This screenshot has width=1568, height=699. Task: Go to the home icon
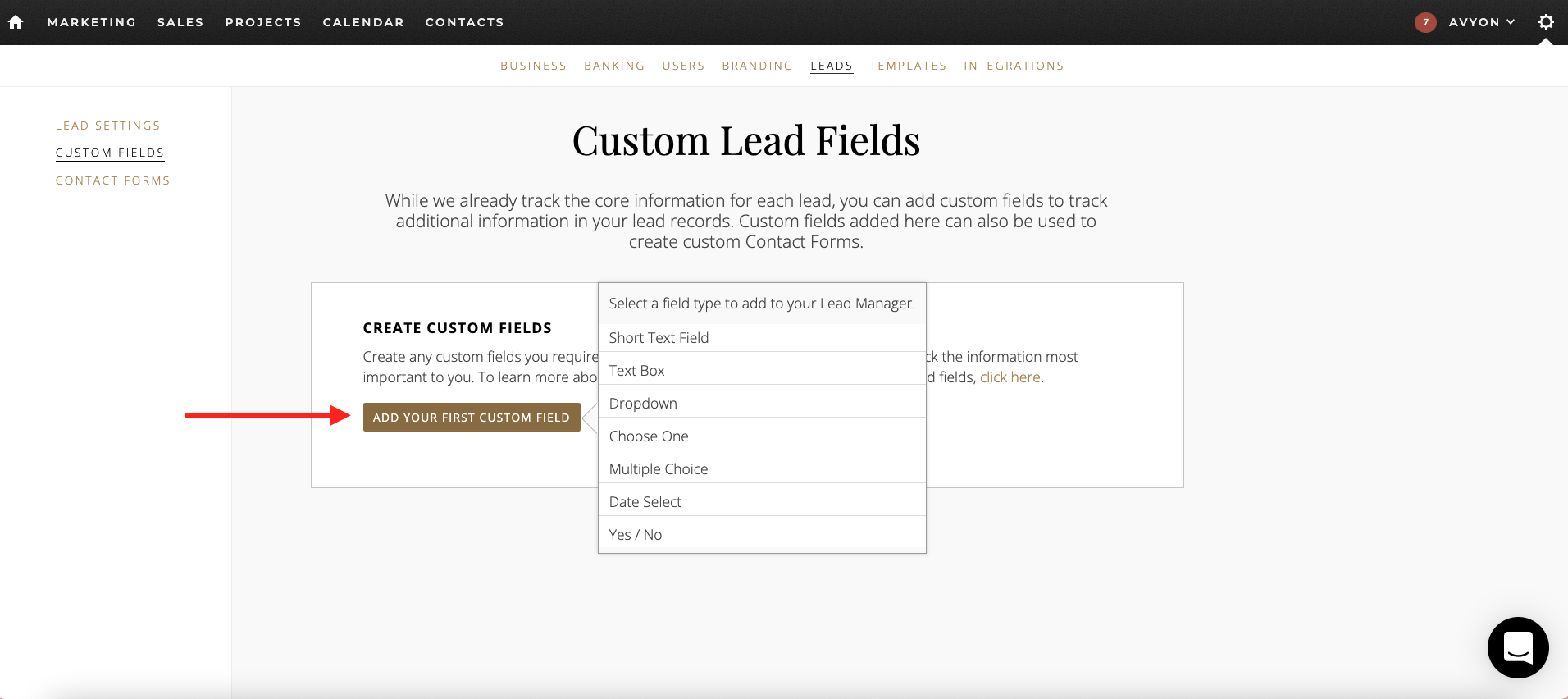coord(16,22)
